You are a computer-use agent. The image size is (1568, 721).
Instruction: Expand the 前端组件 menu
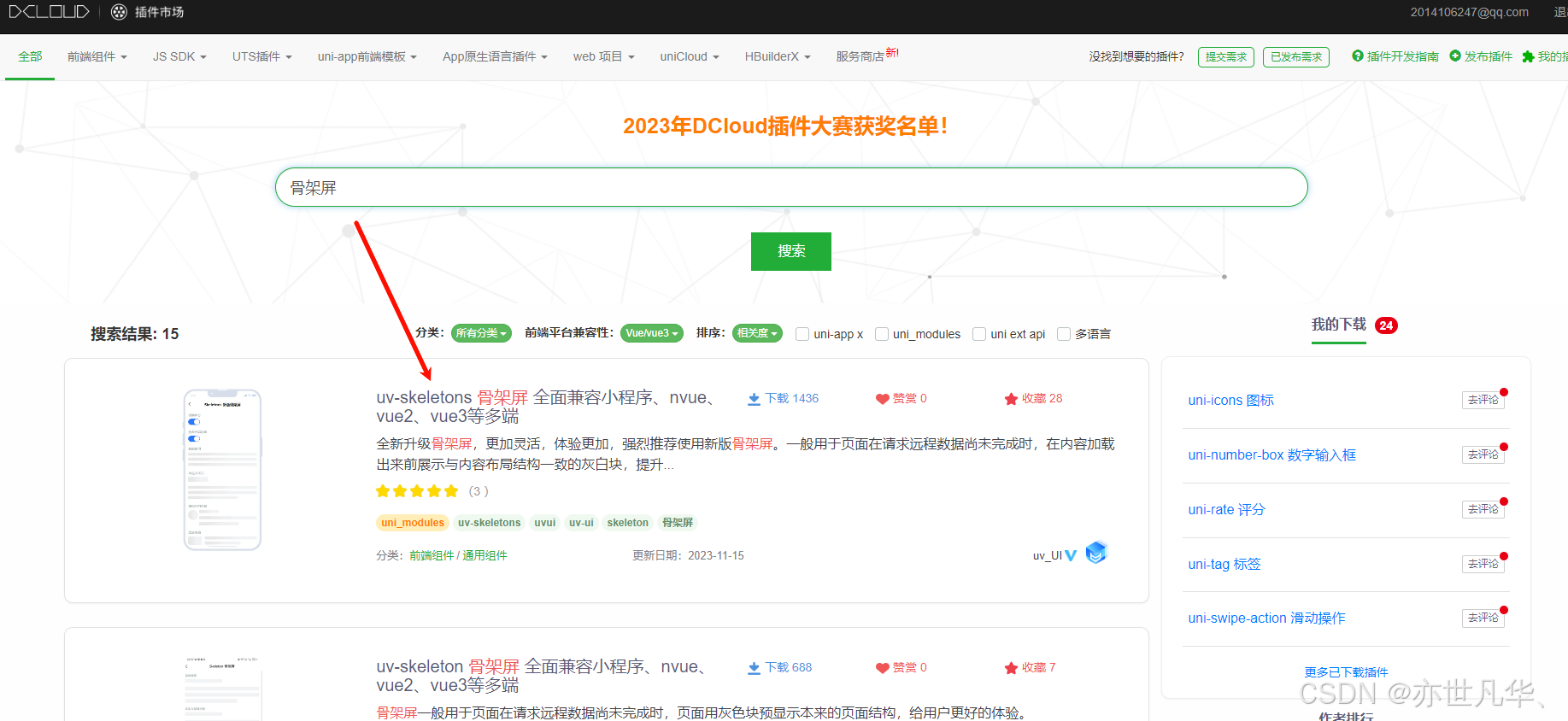[97, 56]
